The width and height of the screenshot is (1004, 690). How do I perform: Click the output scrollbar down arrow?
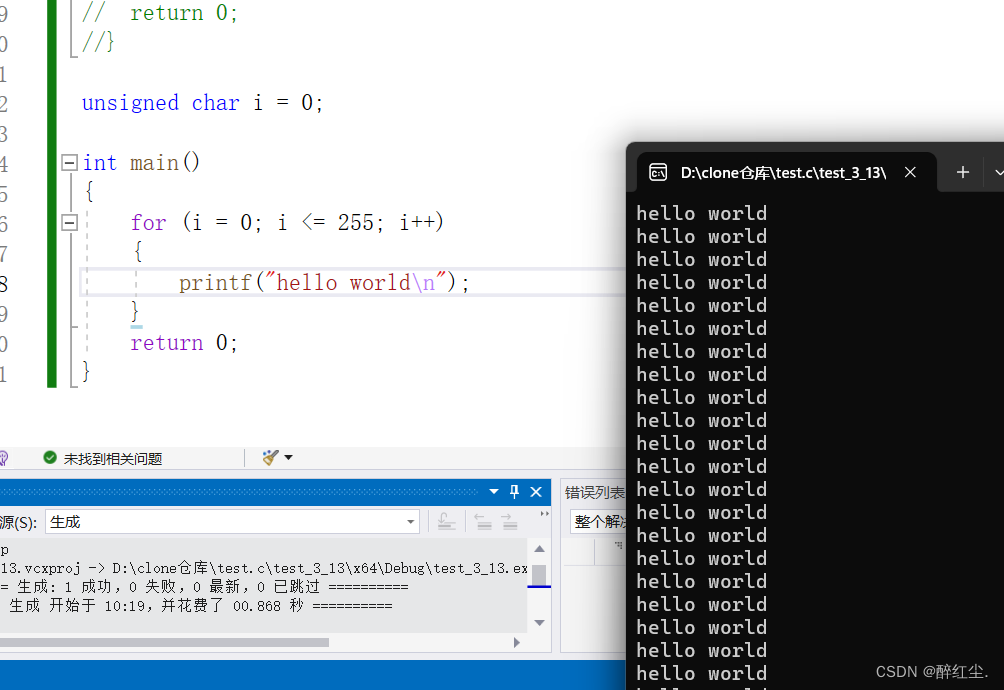point(539,623)
